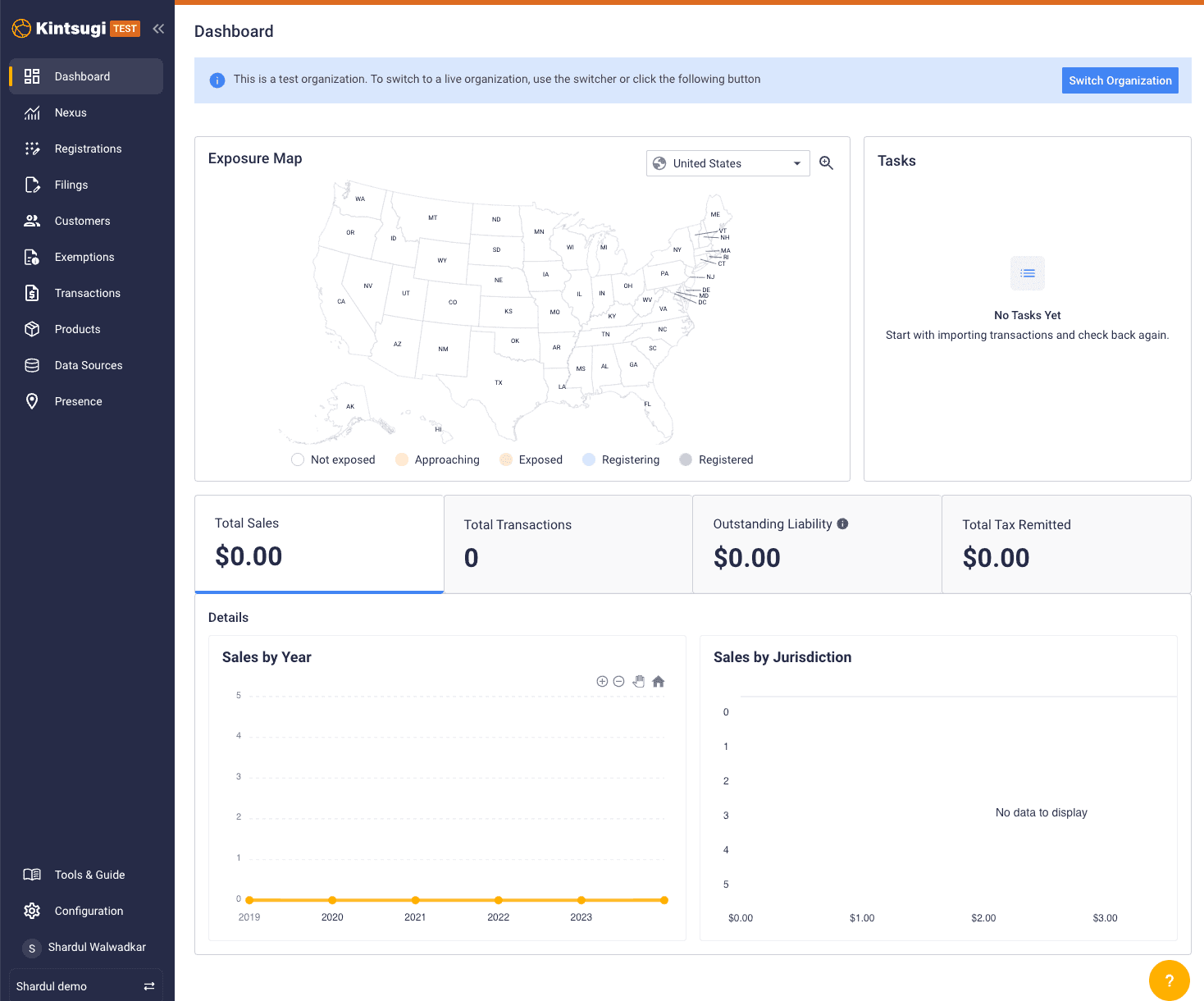Click the Products box icon
Image resolution: width=1204 pixels, height=1001 pixels.
(x=32, y=329)
